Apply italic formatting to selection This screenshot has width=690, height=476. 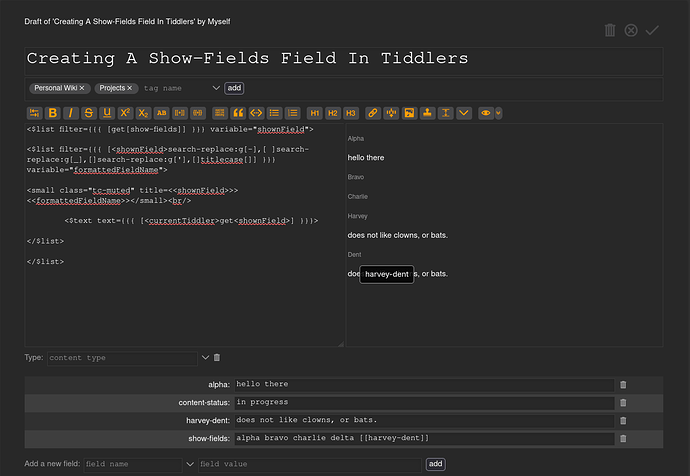pos(71,113)
